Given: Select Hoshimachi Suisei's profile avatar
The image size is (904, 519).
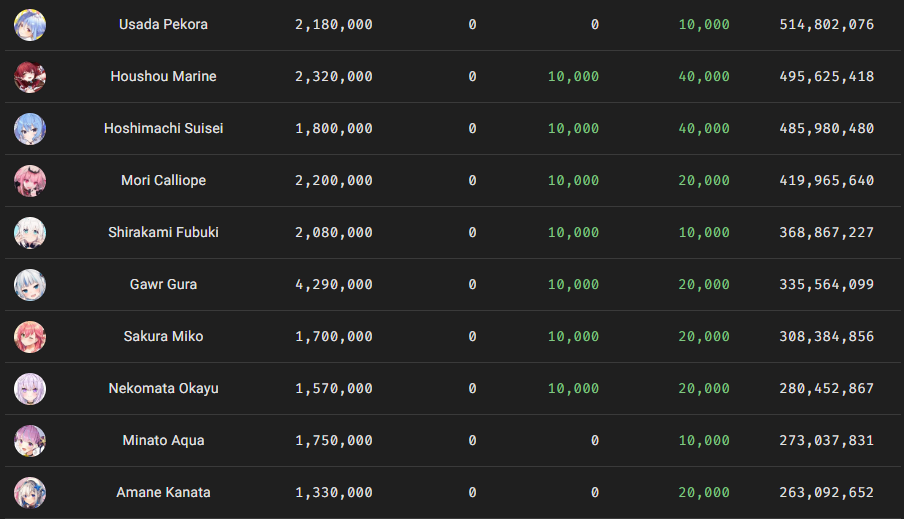Looking at the screenshot, I should point(30,129).
